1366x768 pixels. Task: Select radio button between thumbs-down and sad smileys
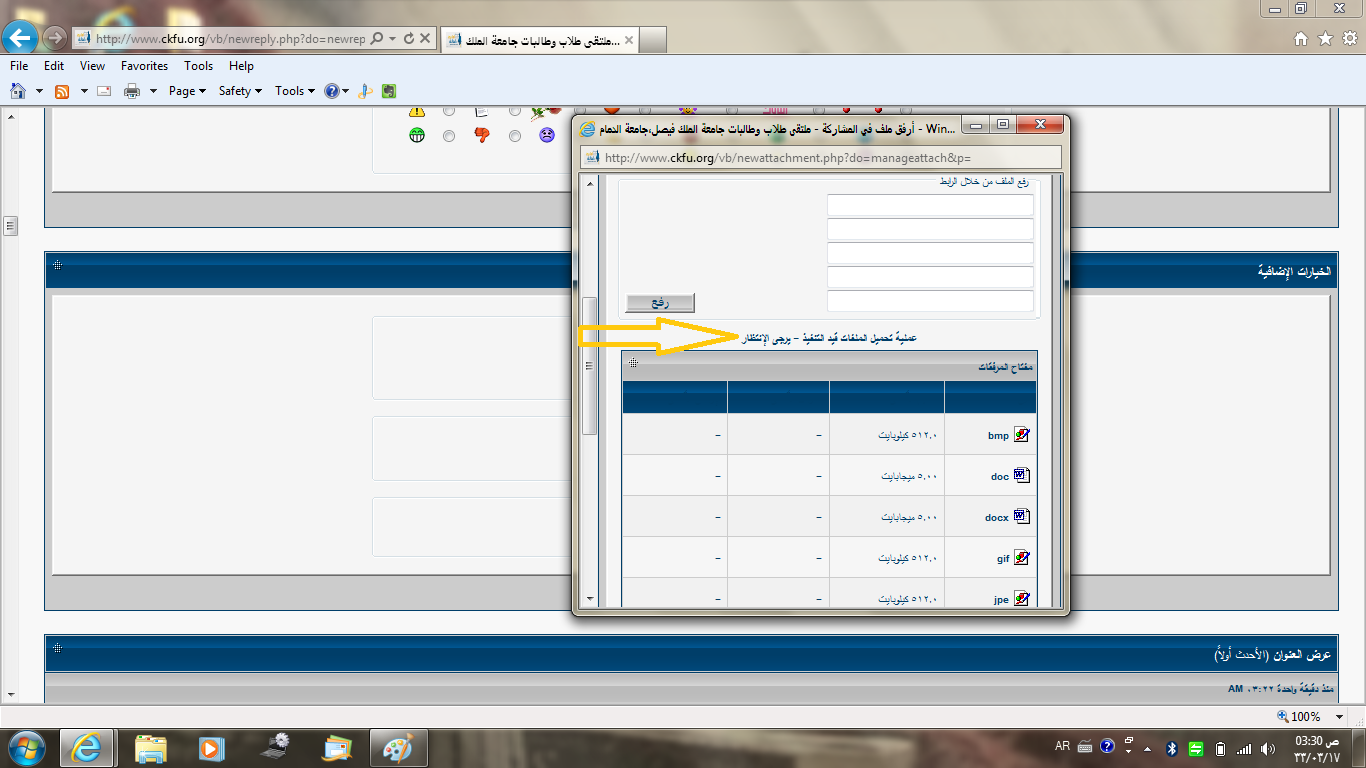(515, 135)
